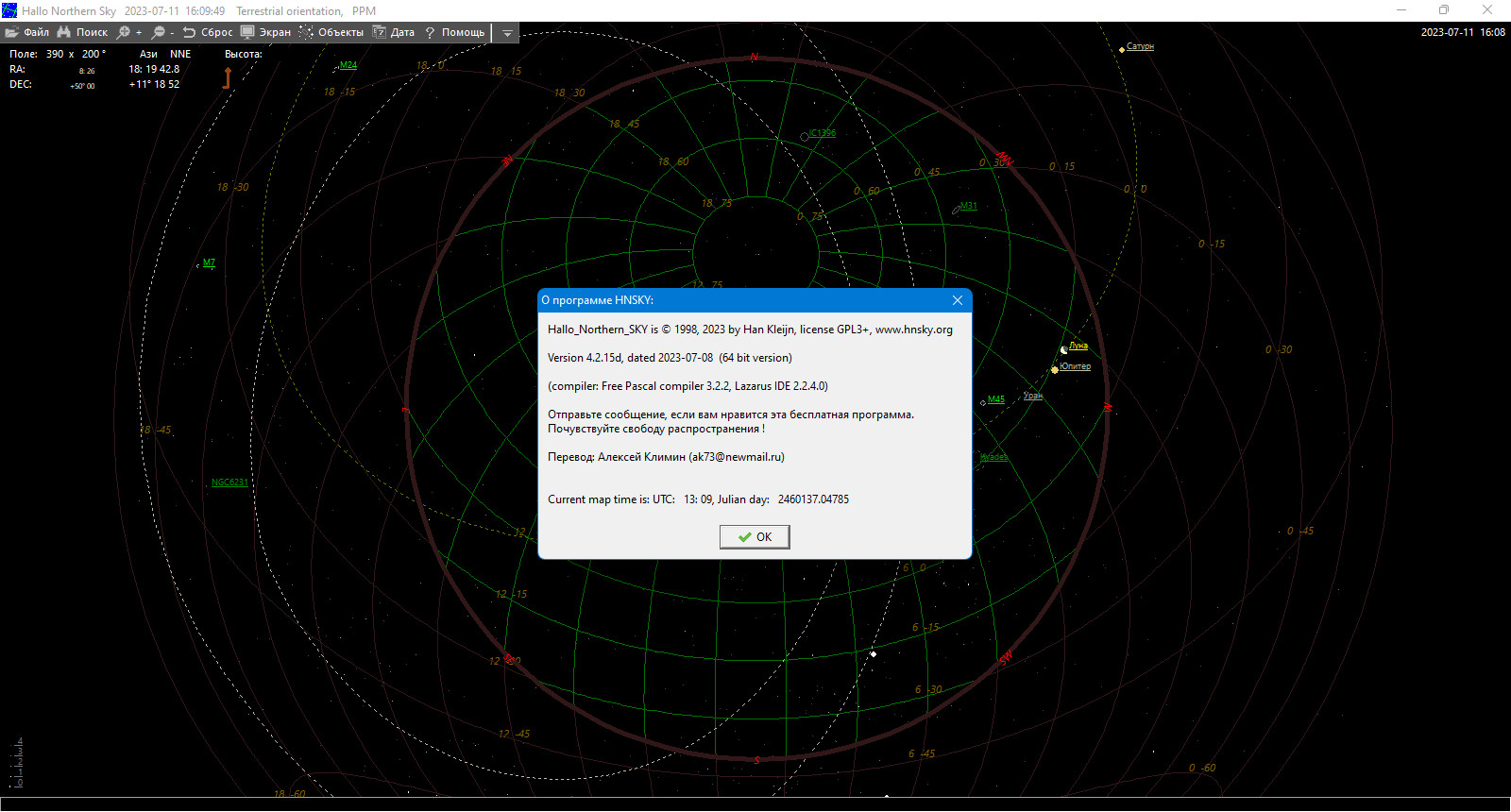Expand the toolbar overflow dropdown arrow

pos(507,33)
